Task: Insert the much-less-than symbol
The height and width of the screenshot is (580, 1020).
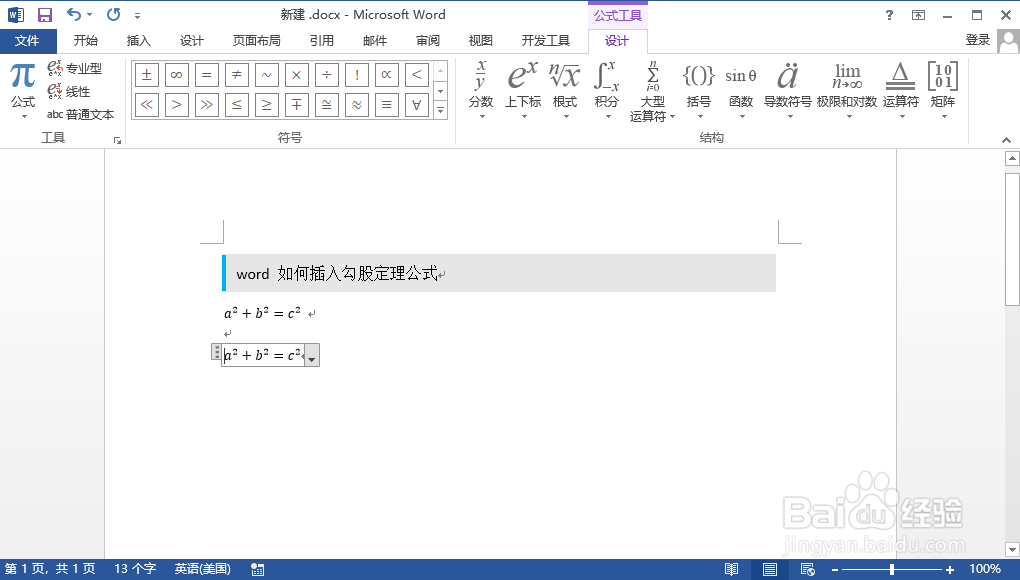Action: pos(146,105)
